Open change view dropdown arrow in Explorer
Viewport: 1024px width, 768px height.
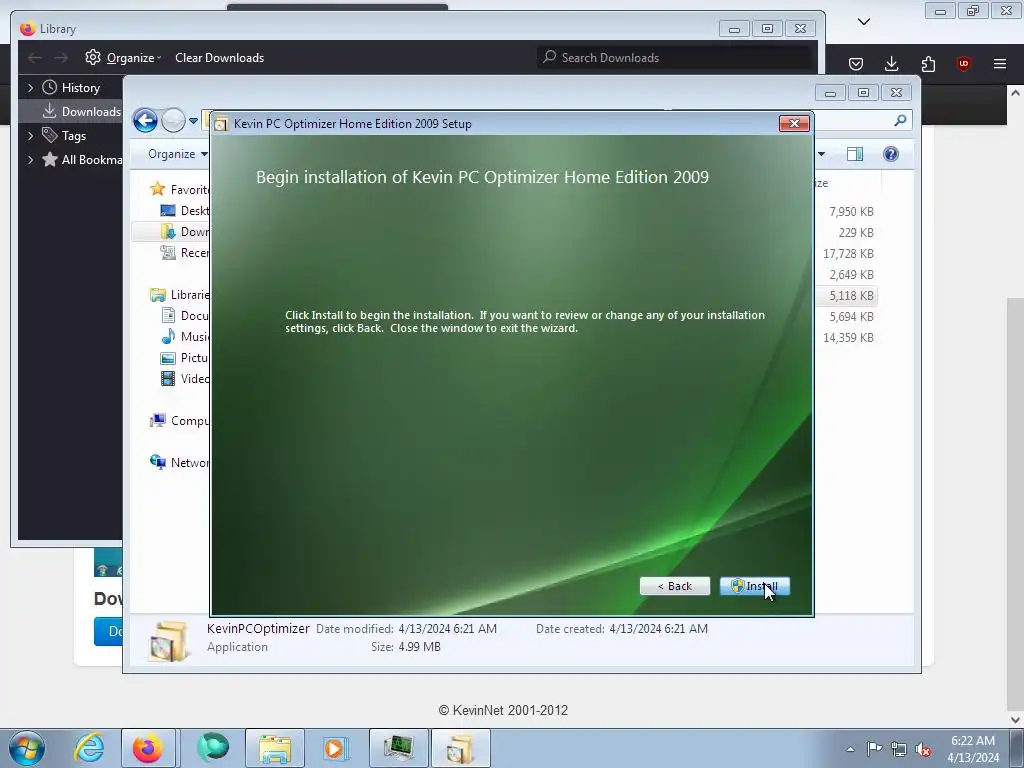point(822,154)
